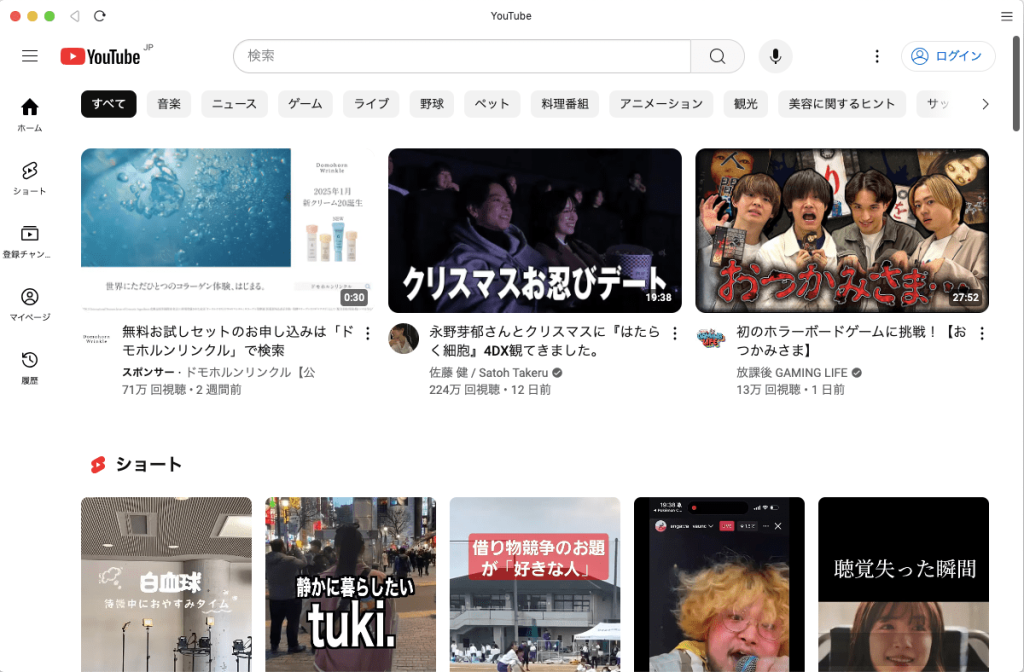Viewport: 1024px width, 672px height.
Task: Select the 美容に関するヒント filter chip
Action: [x=842, y=104]
